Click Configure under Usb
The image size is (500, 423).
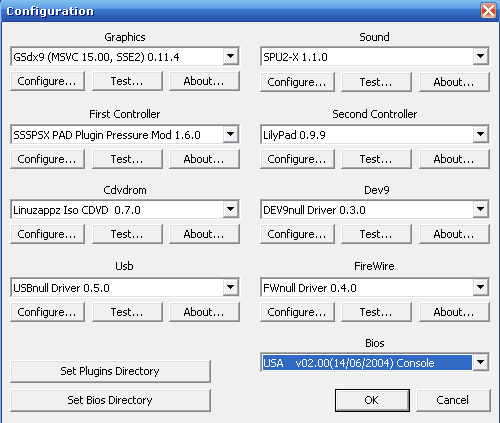click(47, 312)
